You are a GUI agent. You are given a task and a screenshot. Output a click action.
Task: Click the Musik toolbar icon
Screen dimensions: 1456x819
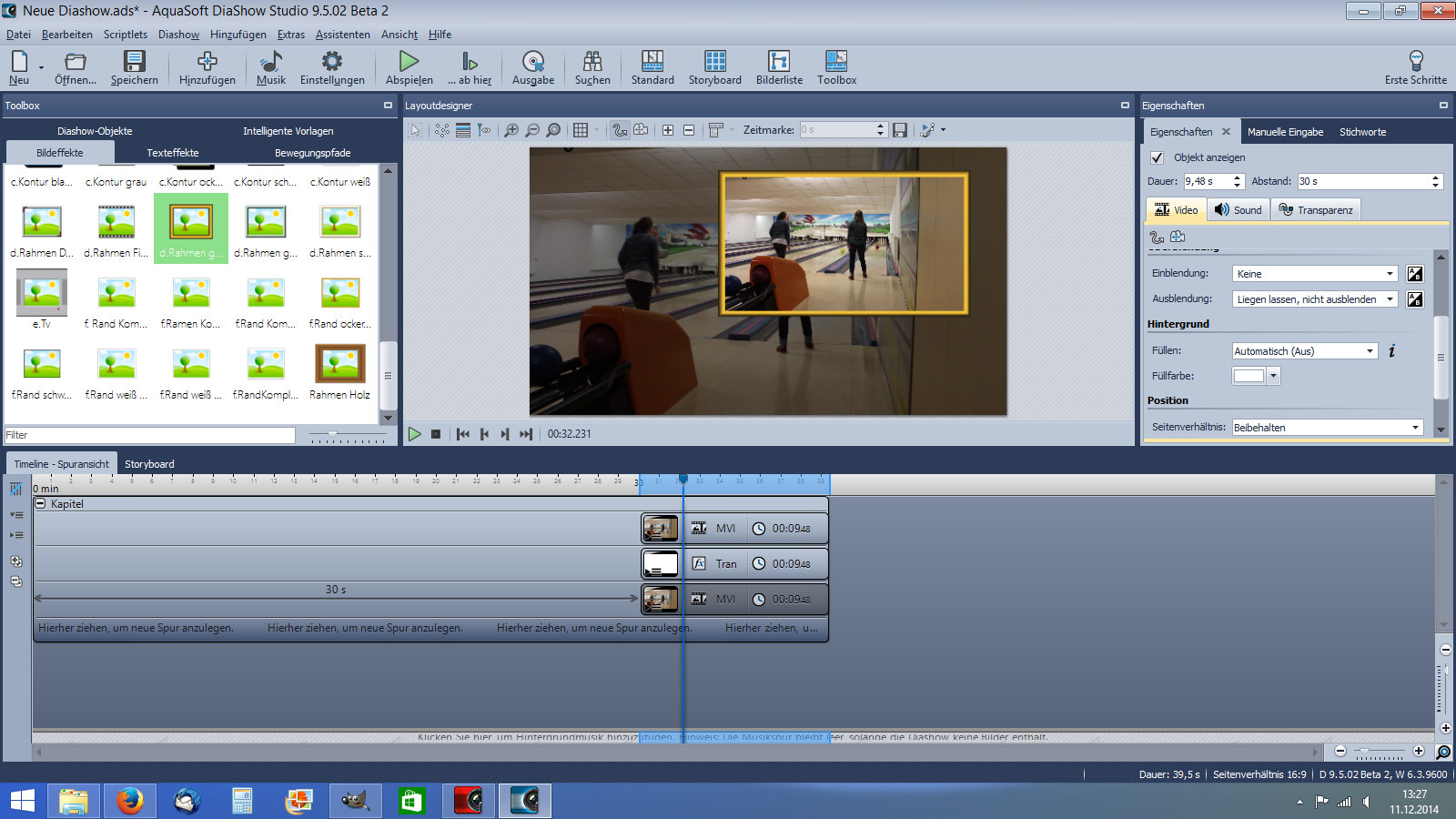point(270,62)
